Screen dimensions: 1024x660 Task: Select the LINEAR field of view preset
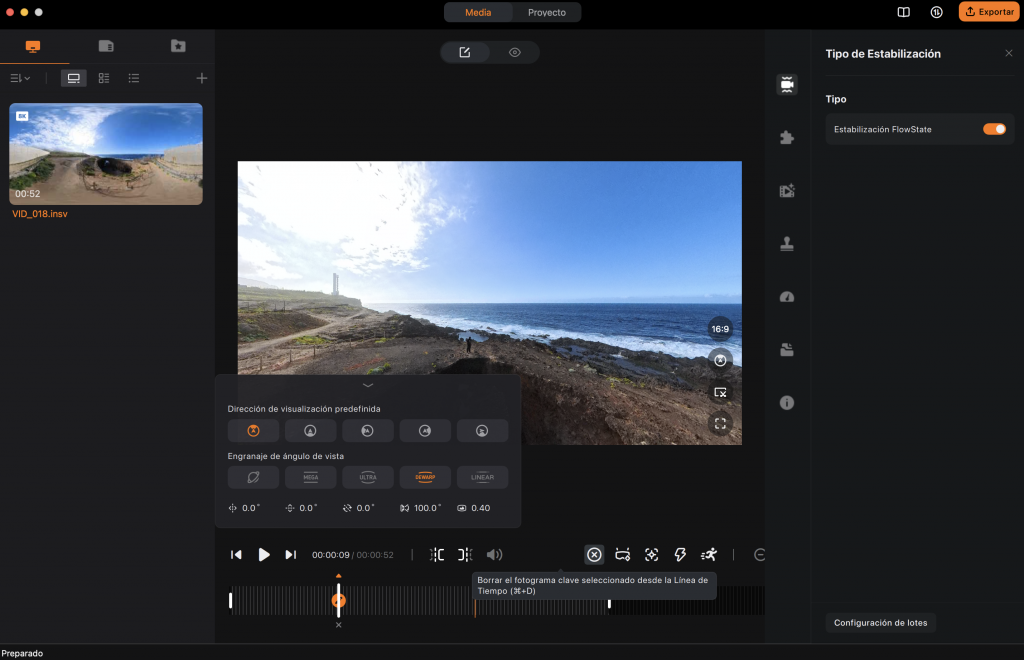(x=483, y=477)
